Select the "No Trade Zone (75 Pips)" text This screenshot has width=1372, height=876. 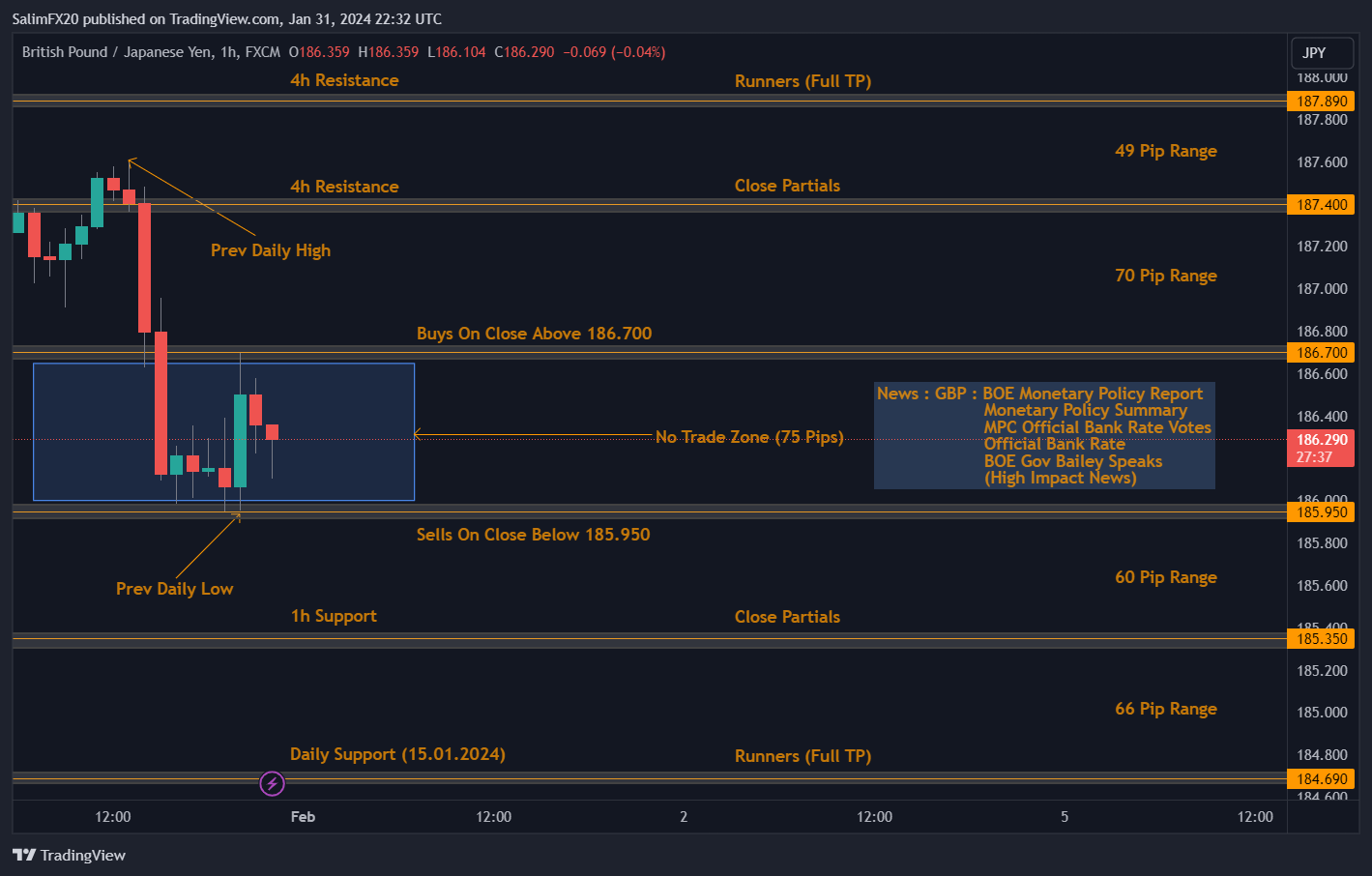coord(748,437)
